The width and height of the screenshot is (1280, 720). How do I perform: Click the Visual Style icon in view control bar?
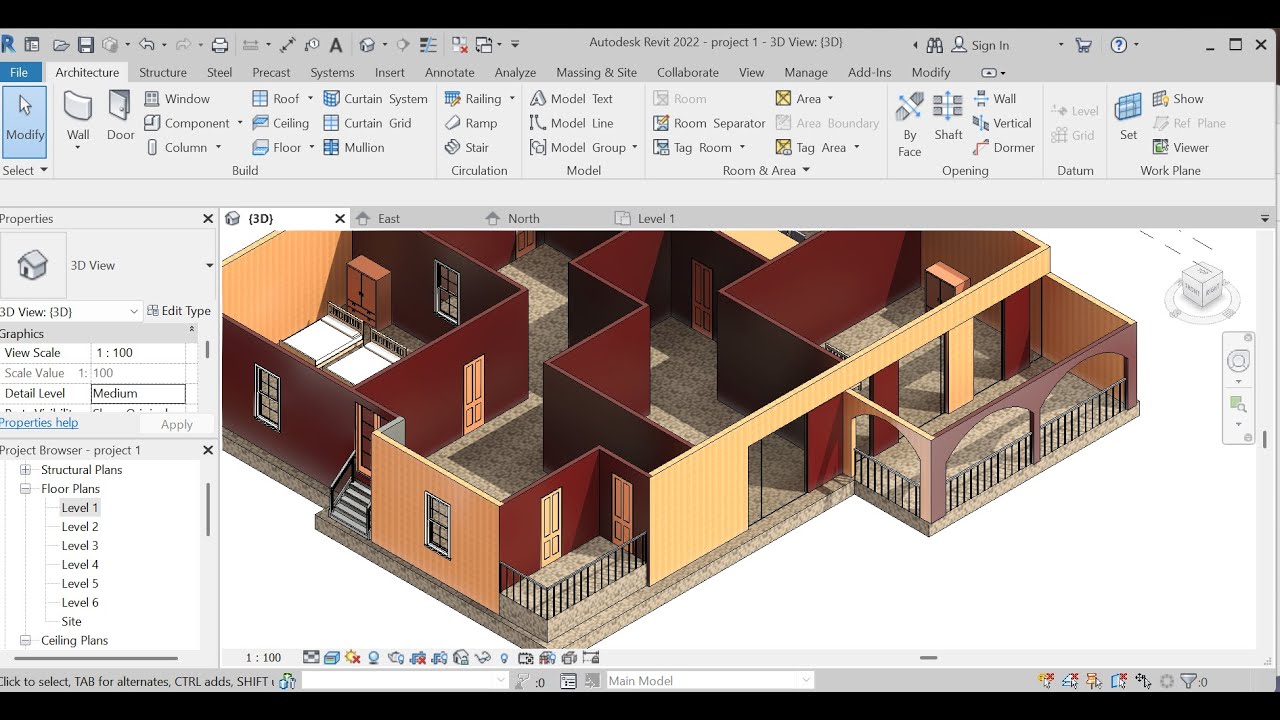coord(332,658)
